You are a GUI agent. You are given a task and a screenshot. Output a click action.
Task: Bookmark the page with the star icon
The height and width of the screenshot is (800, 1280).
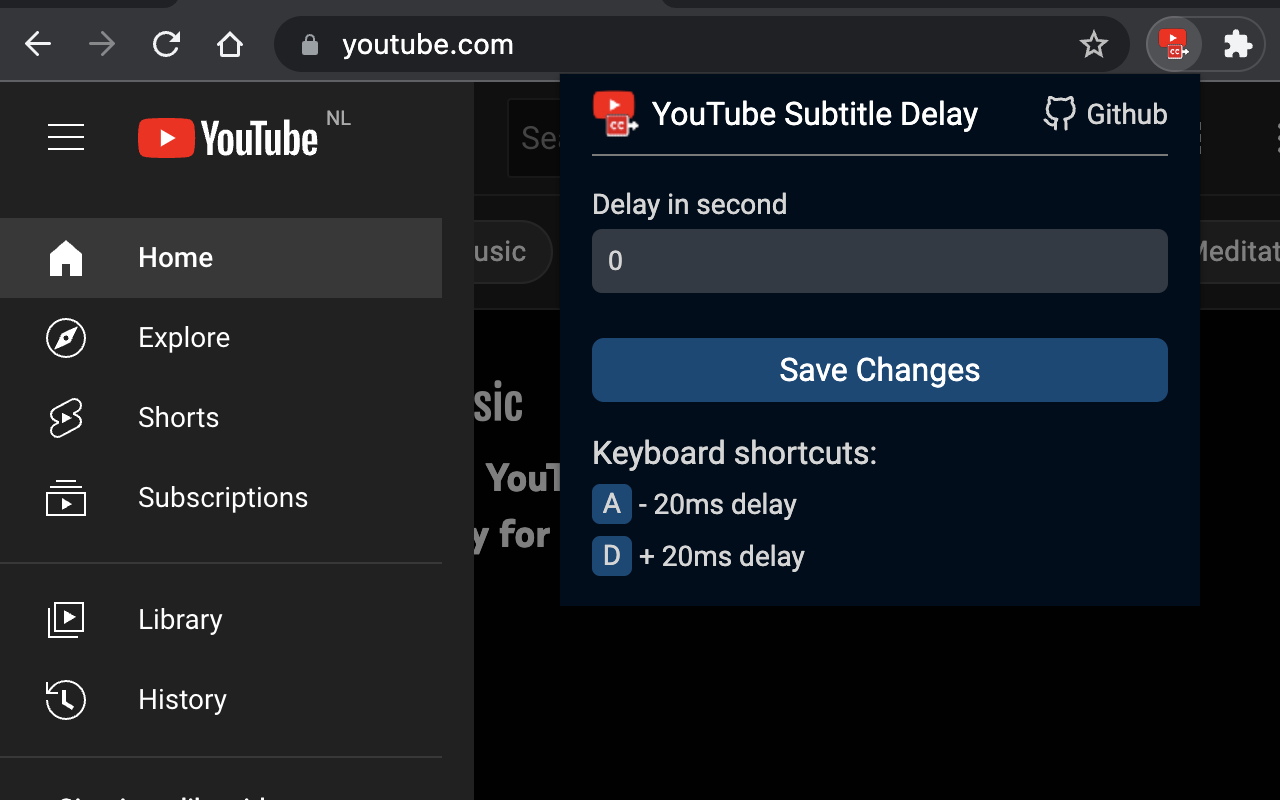point(1094,44)
